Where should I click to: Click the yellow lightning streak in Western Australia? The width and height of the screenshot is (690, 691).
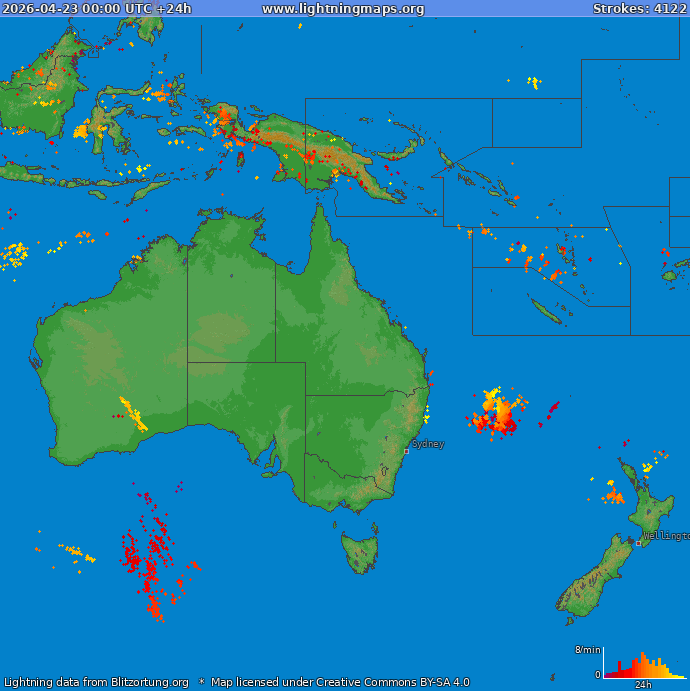(133, 414)
